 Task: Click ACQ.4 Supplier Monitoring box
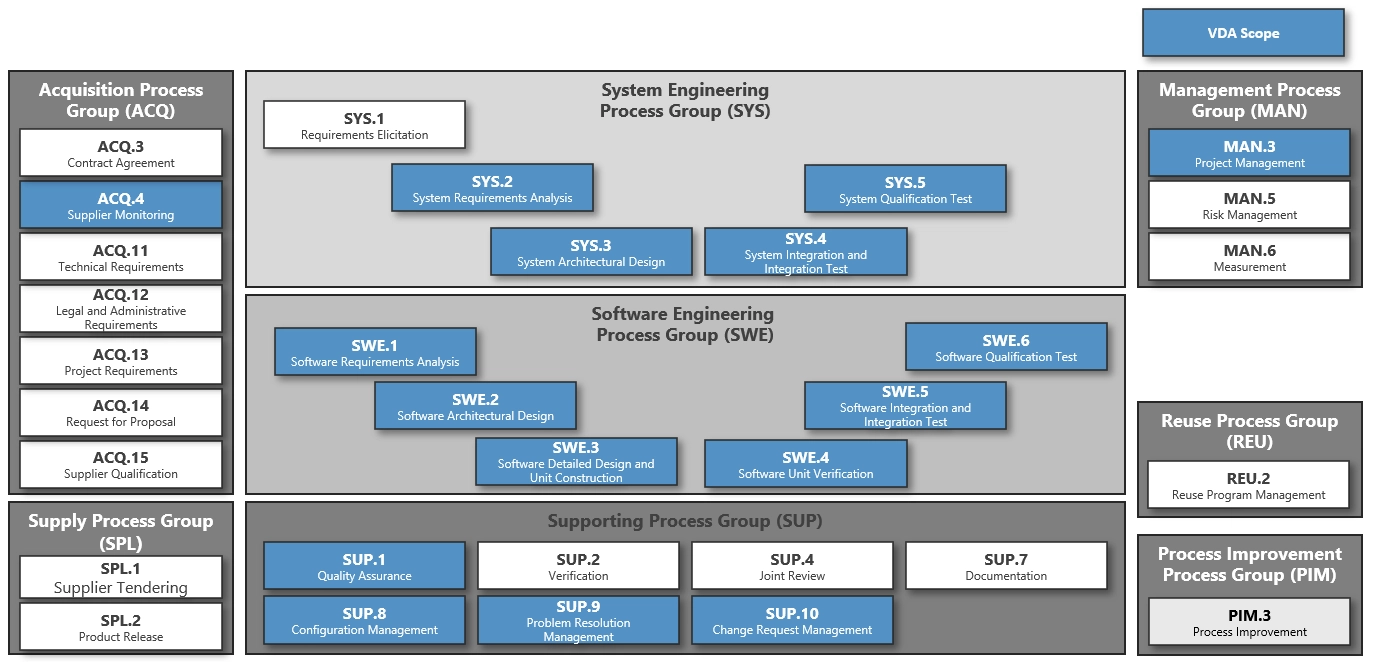tap(121, 205)
